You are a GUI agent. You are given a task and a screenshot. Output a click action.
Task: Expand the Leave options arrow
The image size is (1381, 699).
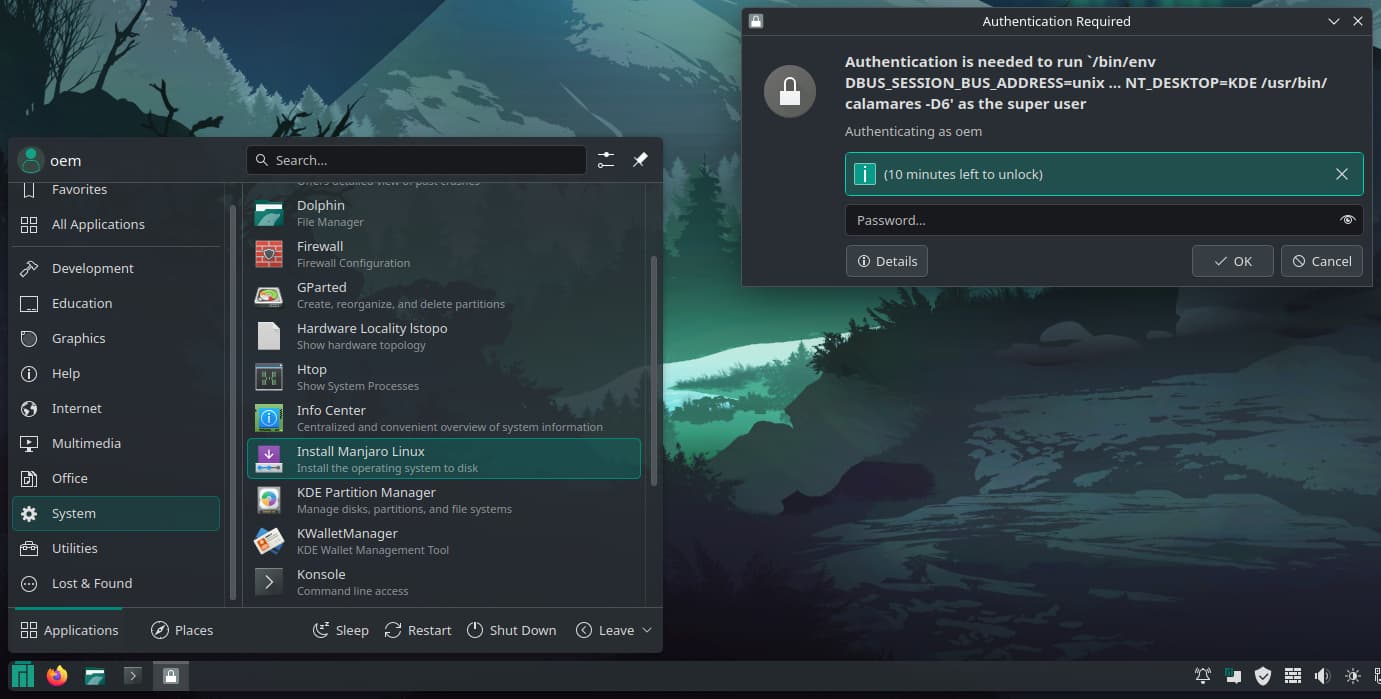647,630
